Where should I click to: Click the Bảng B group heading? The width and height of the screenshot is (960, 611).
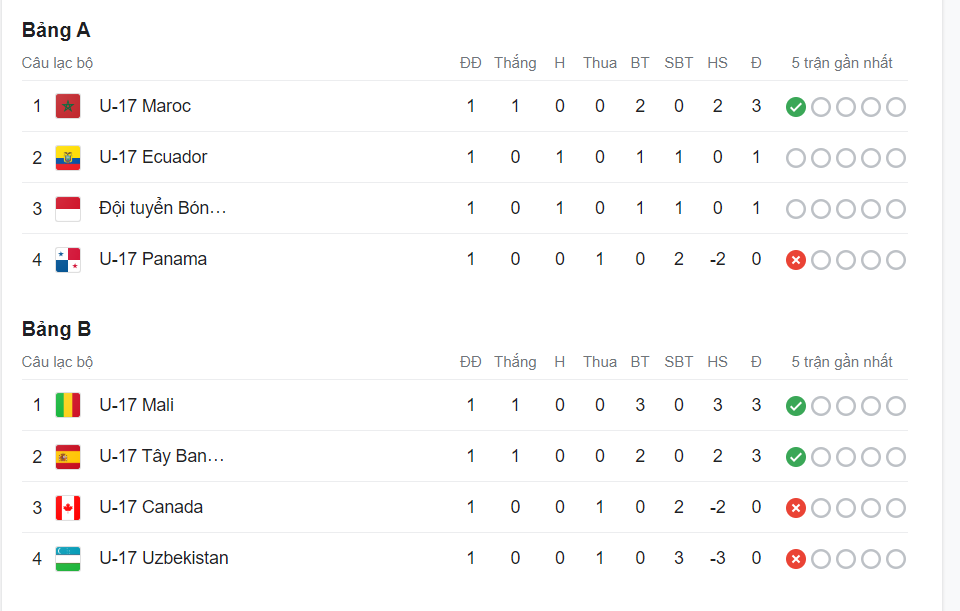[56, 329]
